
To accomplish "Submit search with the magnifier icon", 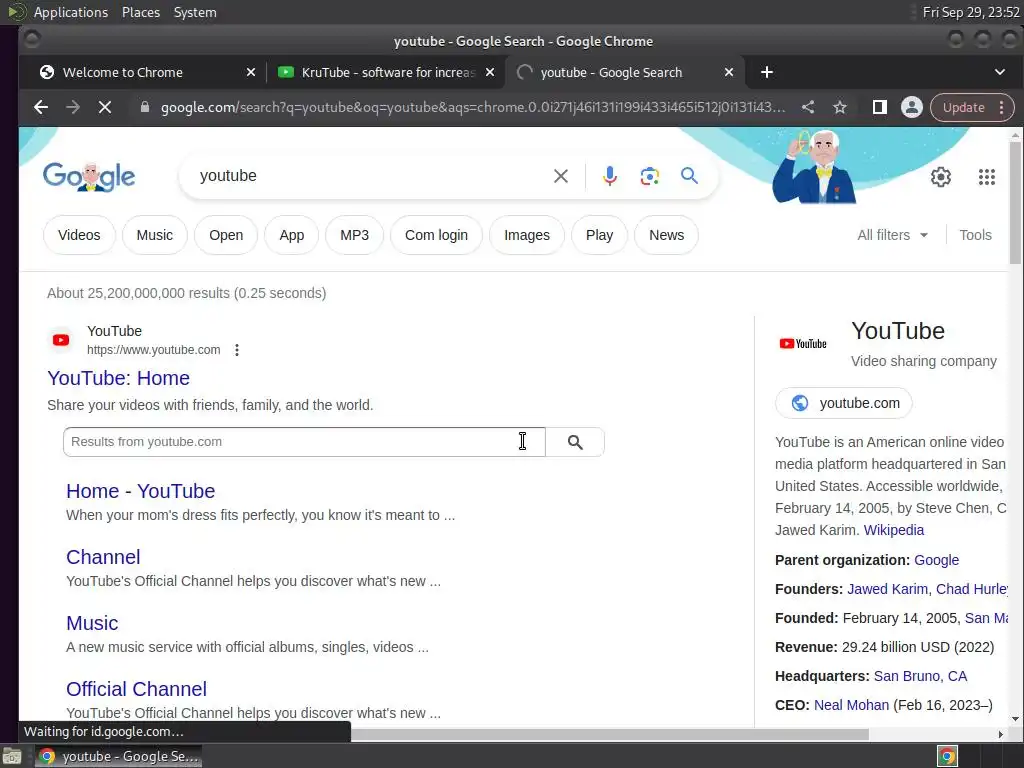I will click(689, 176).
